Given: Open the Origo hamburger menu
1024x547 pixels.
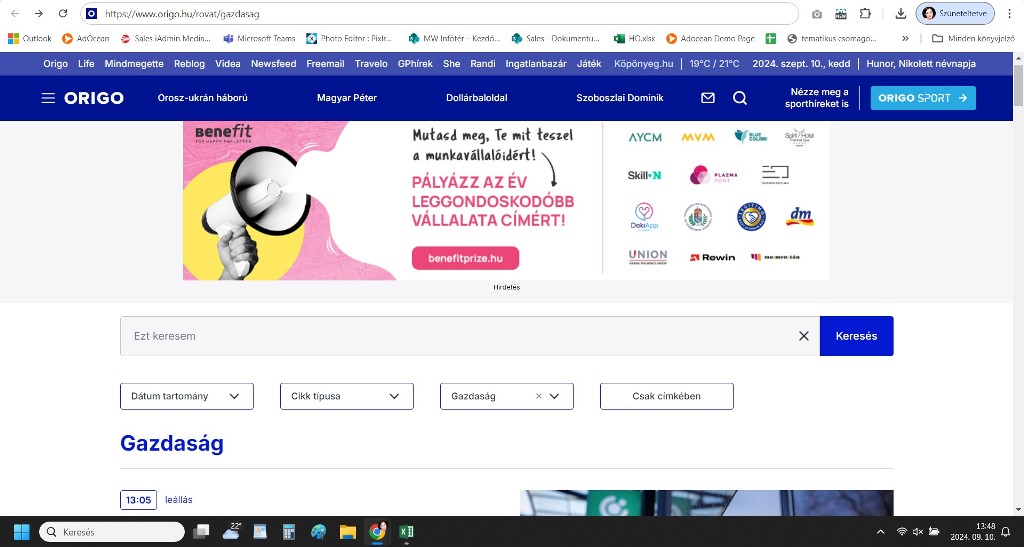Looking at the screenshot, I should tap(48, 98).
